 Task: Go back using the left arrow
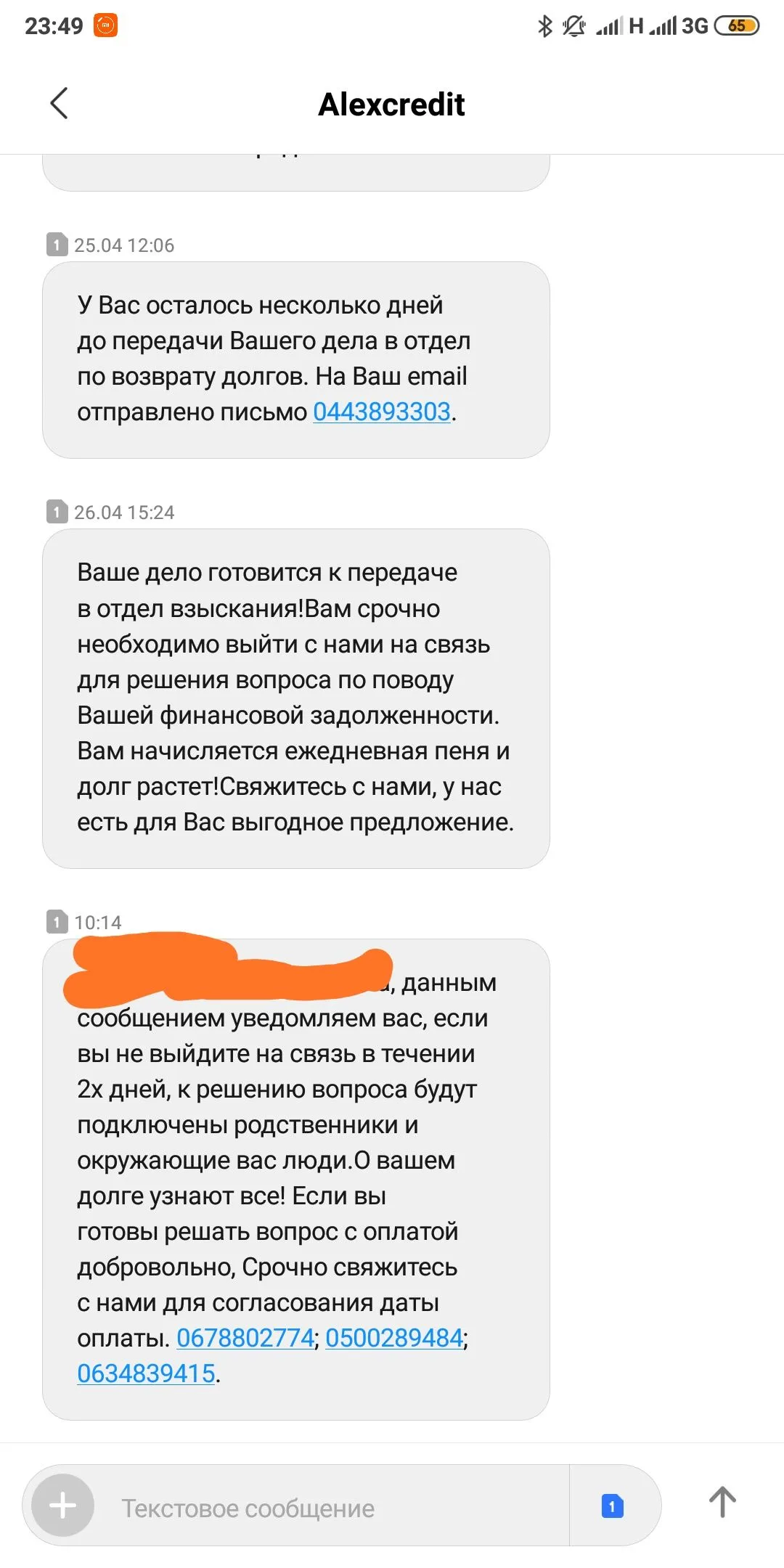coord(59,103)
